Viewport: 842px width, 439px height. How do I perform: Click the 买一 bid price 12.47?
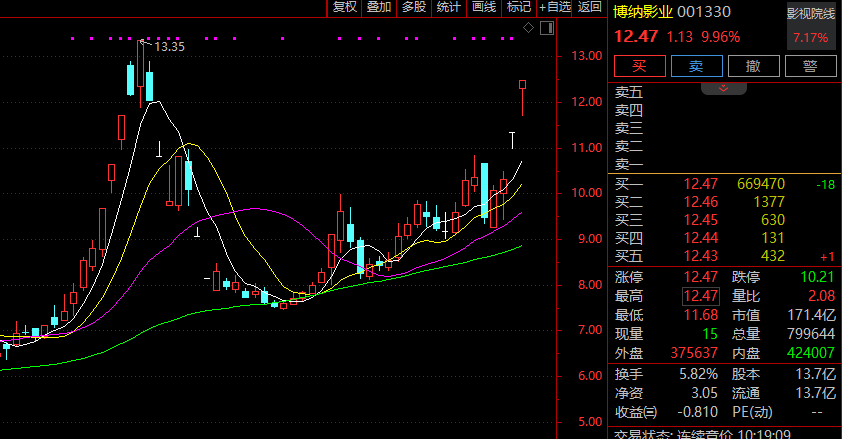click(x=700, y=185)
